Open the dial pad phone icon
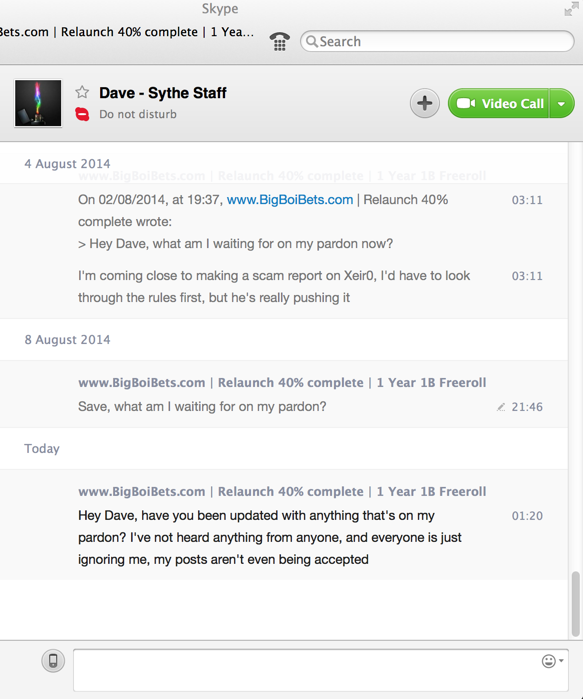 [279, 41]
